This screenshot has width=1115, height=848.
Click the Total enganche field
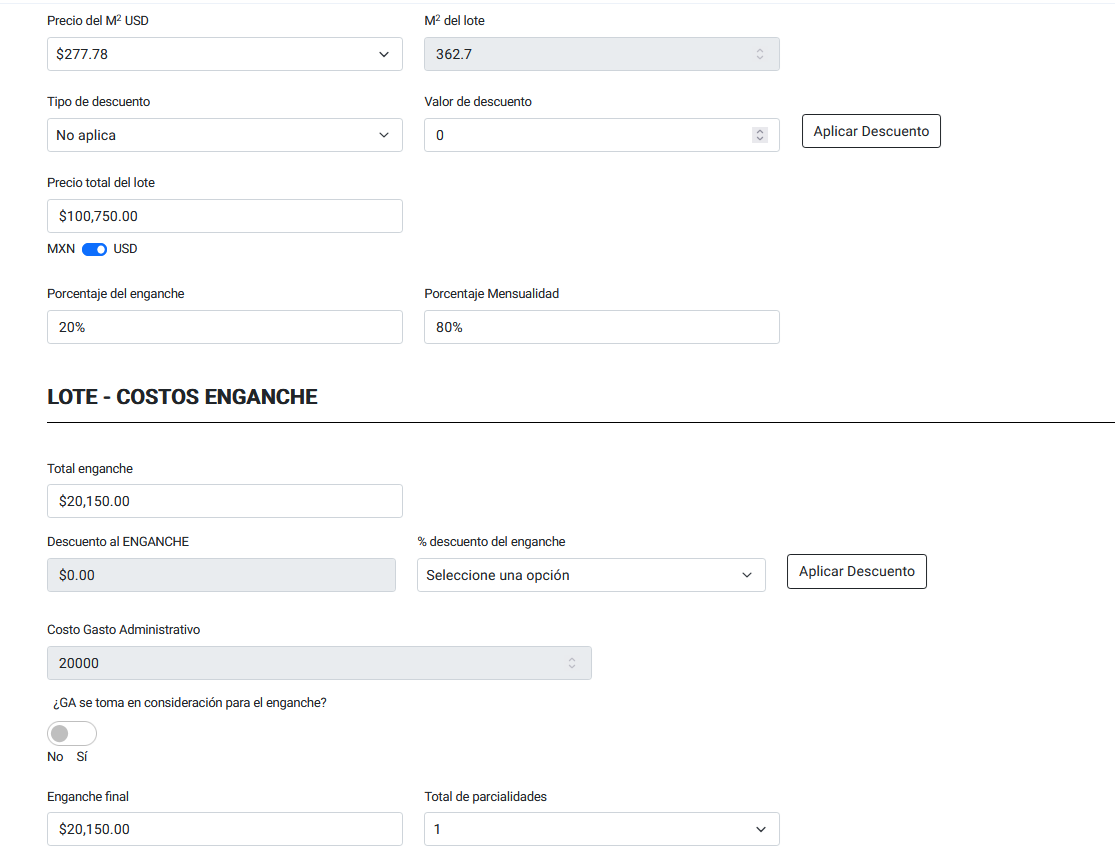pyautogui.click(x=224, y=501)
